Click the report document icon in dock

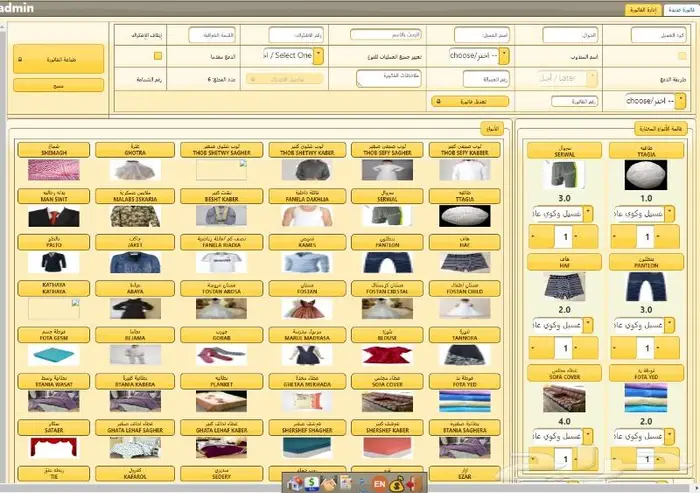click(345, 482)
